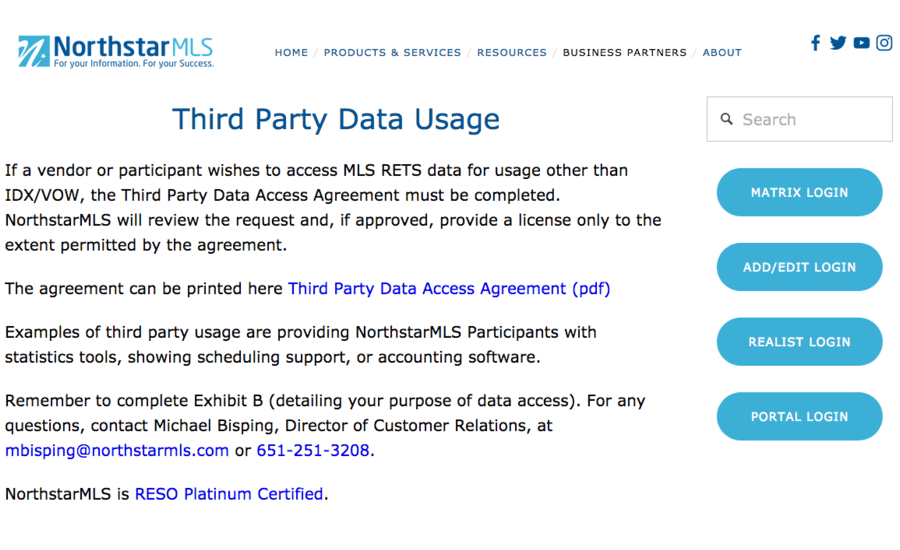The width and height of the screenshot is (900, 550).
Task: Click the text 'NorthstarMLS is'
Action: point(67,494)
